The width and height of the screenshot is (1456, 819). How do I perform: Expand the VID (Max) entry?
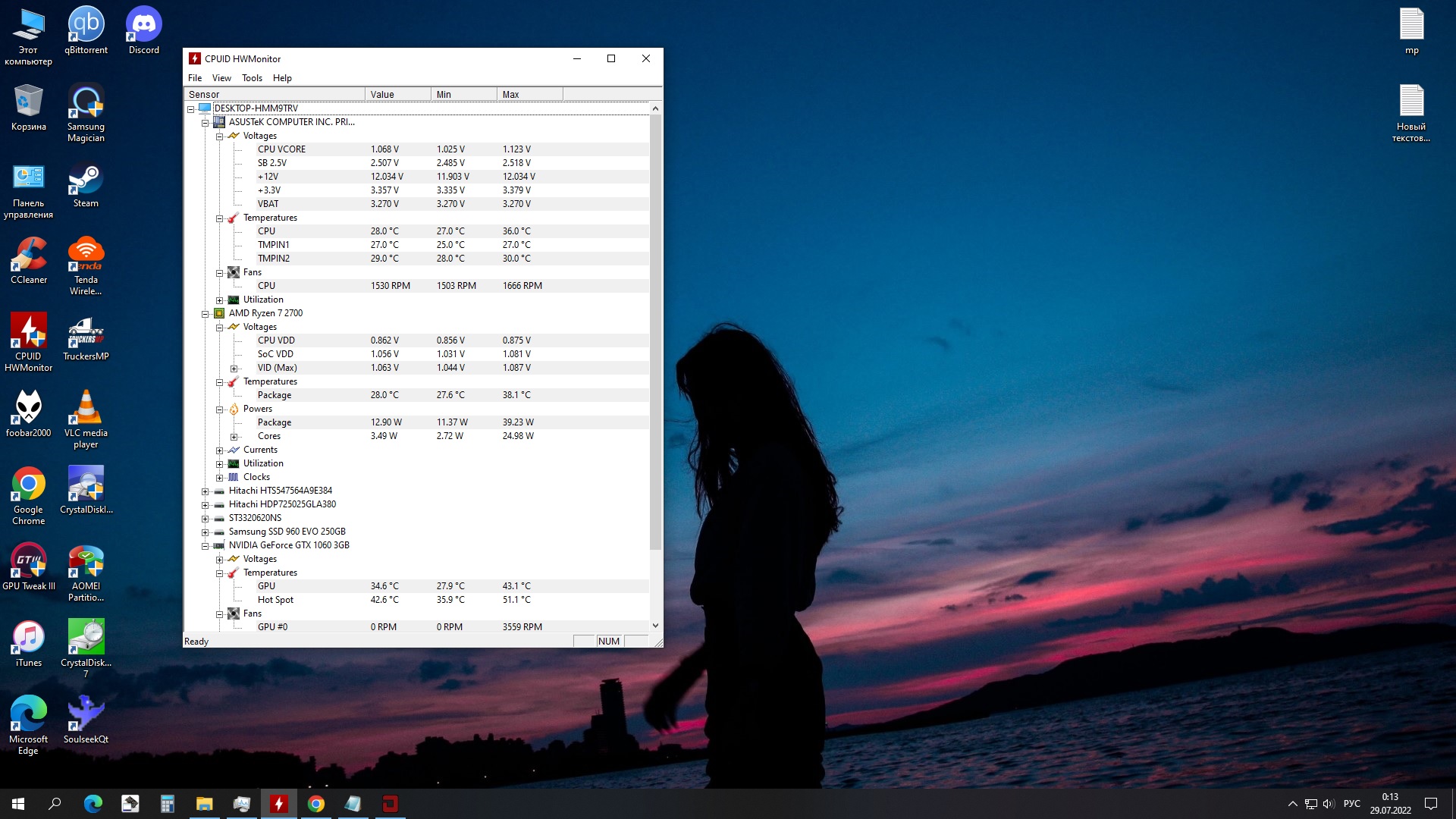tap(234, 369)
